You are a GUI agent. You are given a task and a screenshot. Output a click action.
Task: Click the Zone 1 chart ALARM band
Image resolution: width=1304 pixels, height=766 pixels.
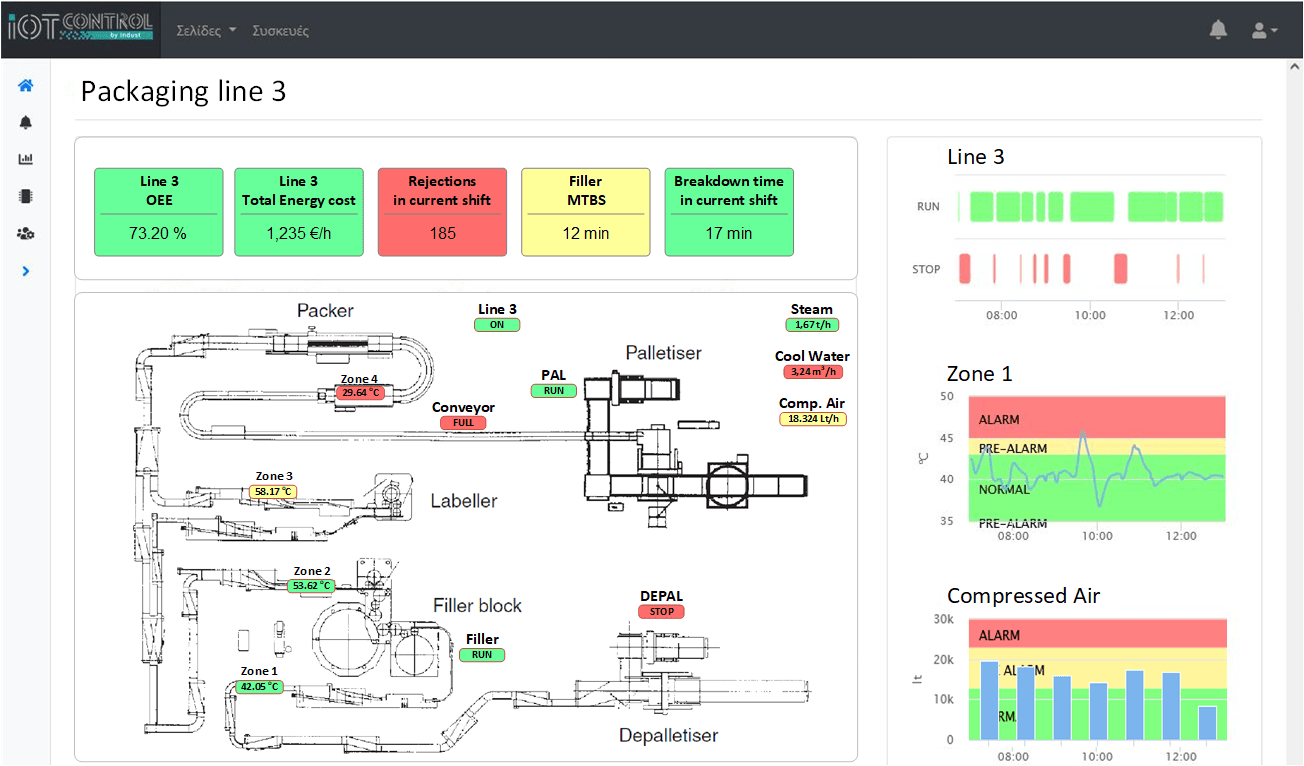click(1097, 417)
